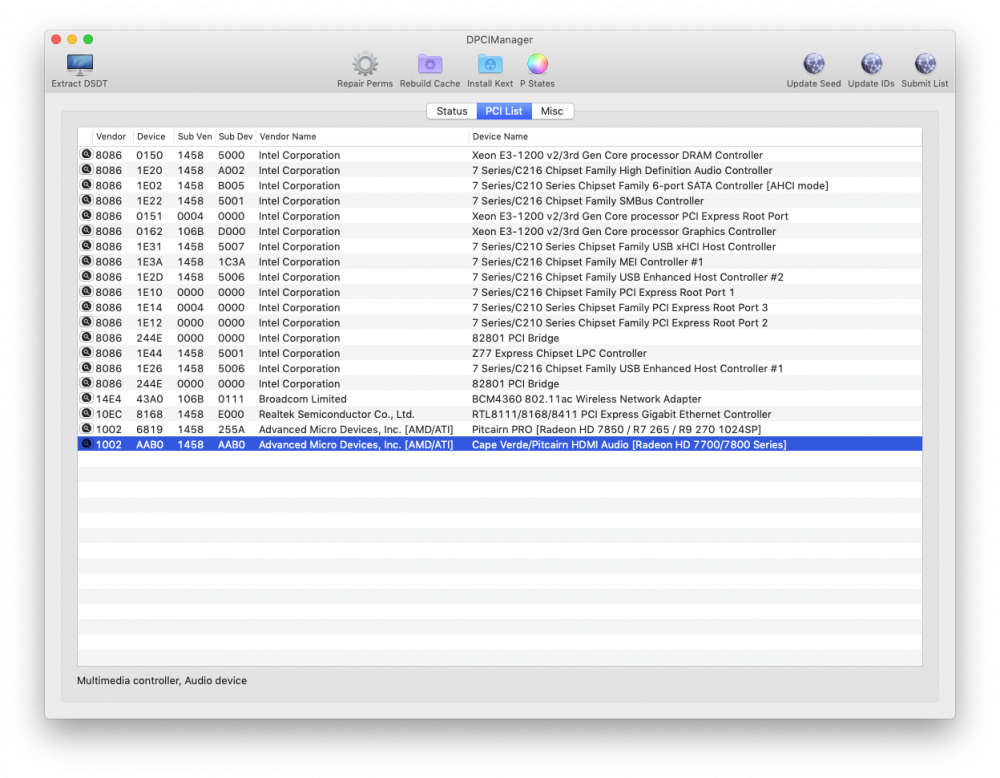
Task: Click lookup icon on Enhanced Host Controller #2 row
Action: click(86, 276)
